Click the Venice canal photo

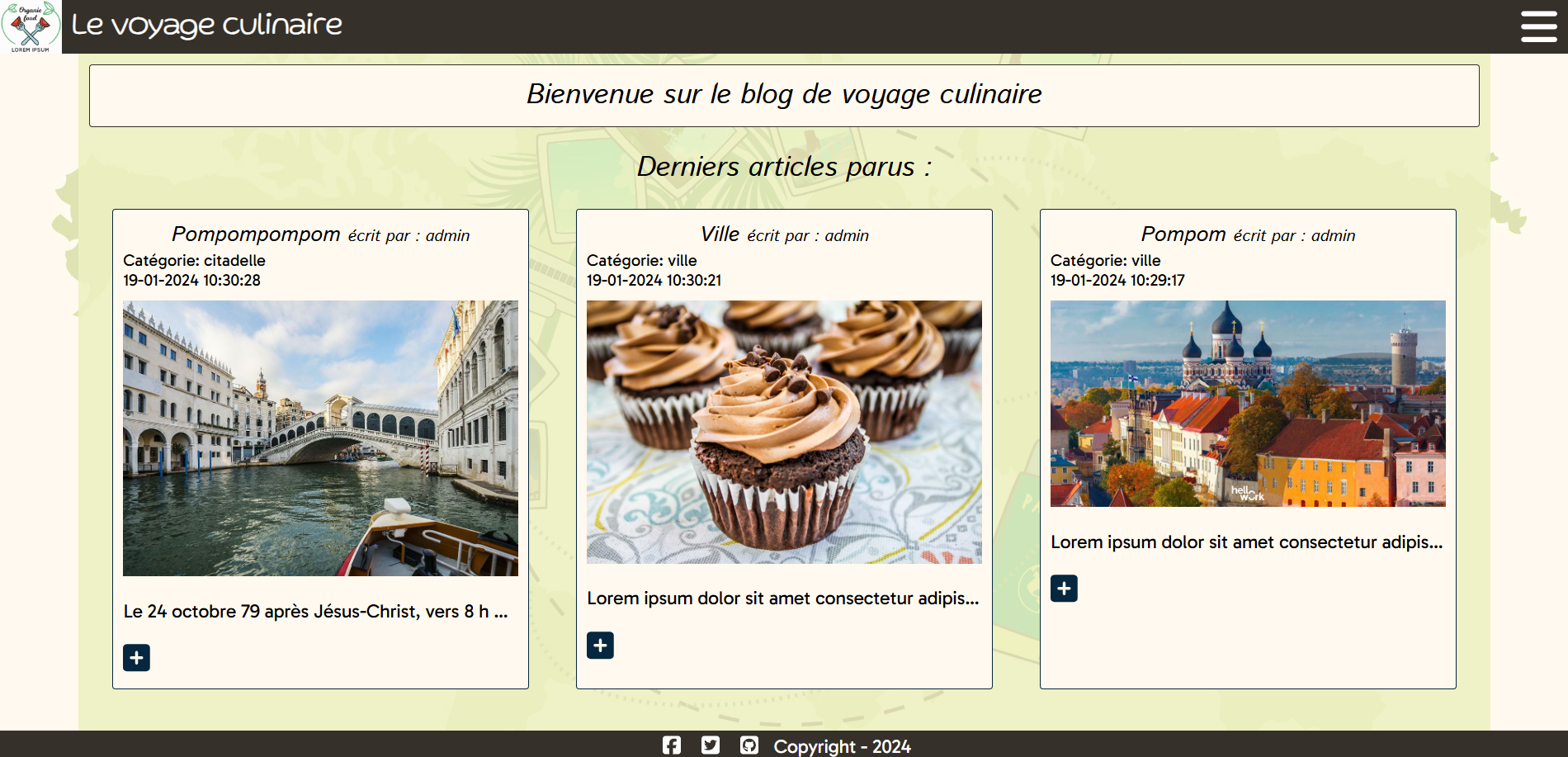[x=321, y=438]
